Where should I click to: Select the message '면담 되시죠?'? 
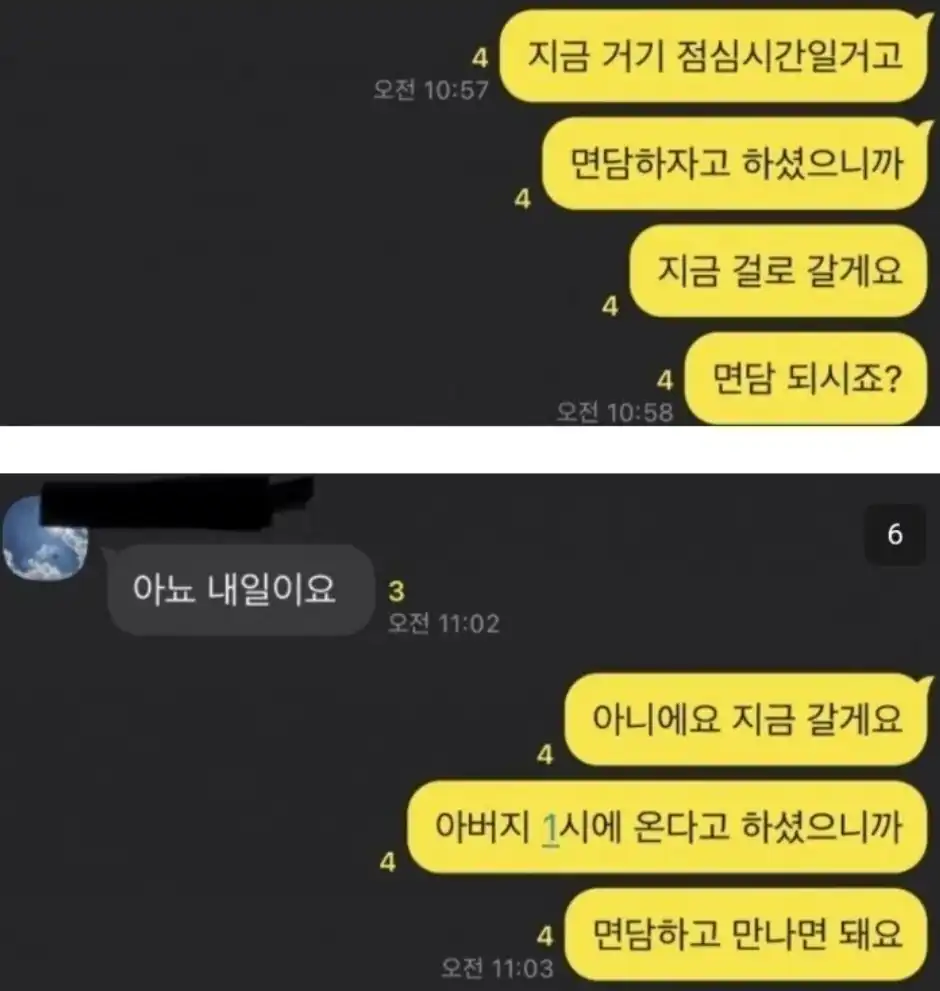tap(807, 379)
